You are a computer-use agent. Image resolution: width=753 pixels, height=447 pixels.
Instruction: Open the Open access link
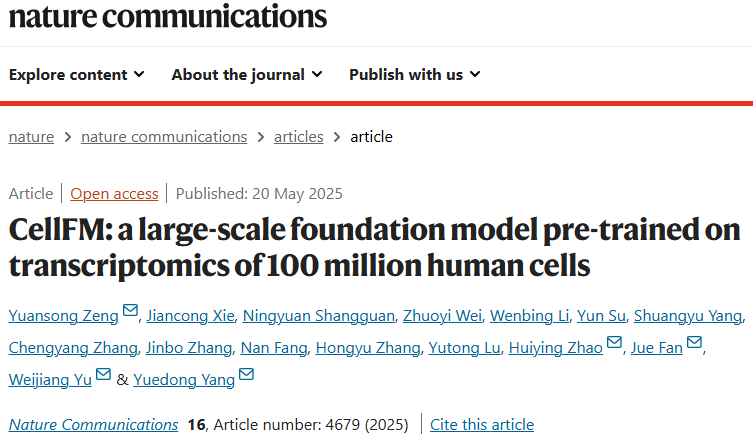point(114,193)
